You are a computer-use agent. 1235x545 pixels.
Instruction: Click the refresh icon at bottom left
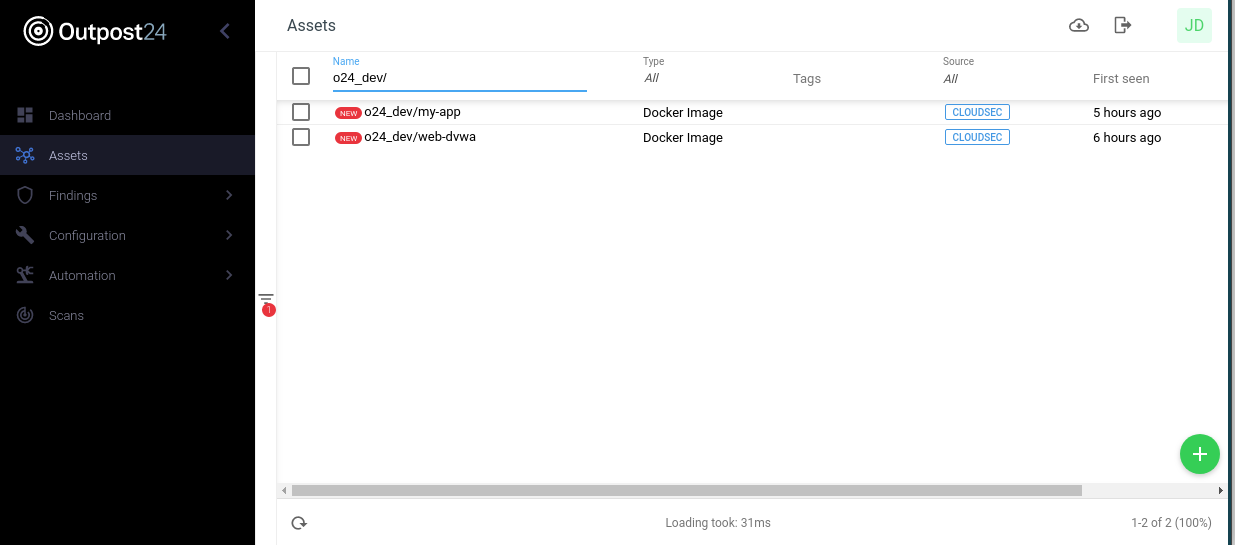(299, 523)
